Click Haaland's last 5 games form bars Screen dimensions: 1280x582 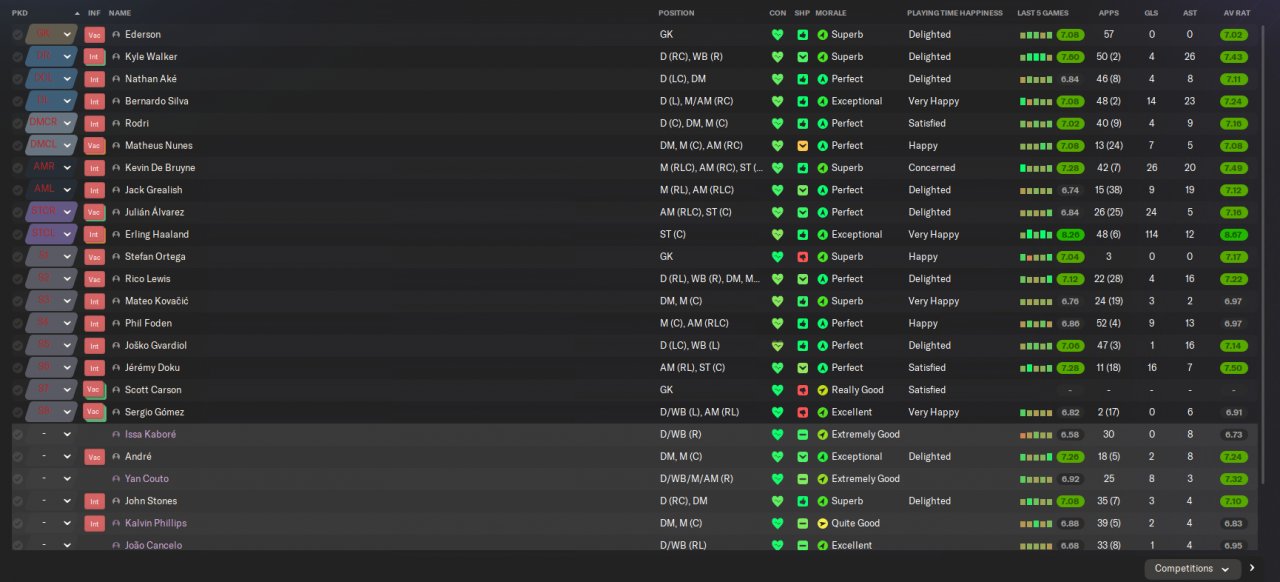1036,234
